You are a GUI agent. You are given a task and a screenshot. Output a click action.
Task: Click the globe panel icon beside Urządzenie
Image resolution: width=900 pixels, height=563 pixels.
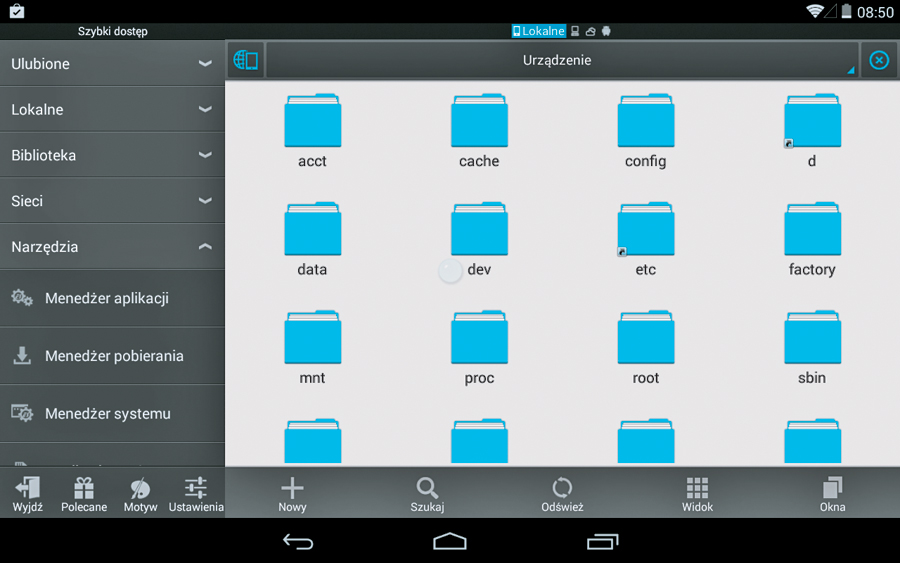245,60
